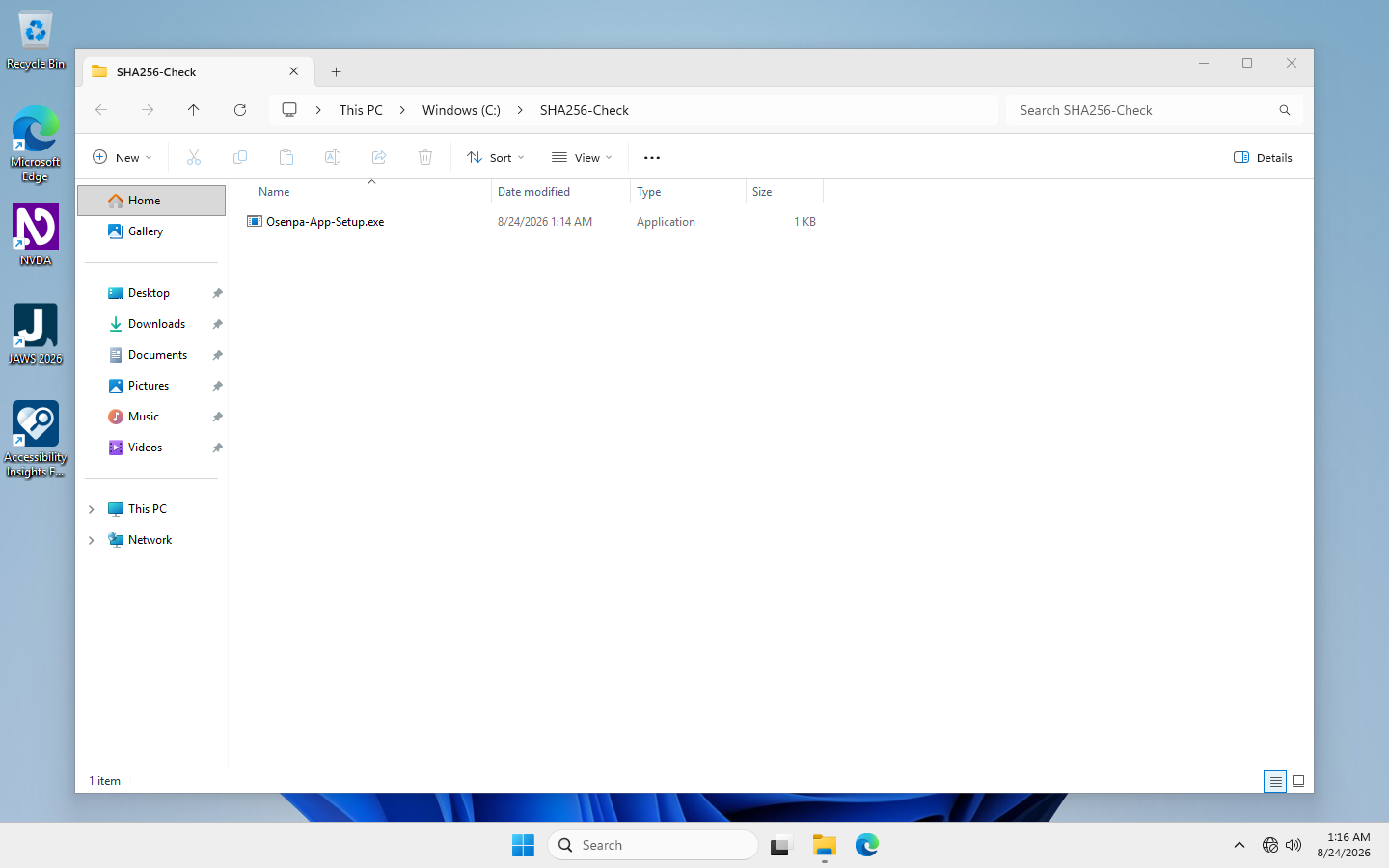Image resolution: width=1389 pixels, height=868 pixels.
Task: Open Videos quick access folder
Action: point(151,448)
